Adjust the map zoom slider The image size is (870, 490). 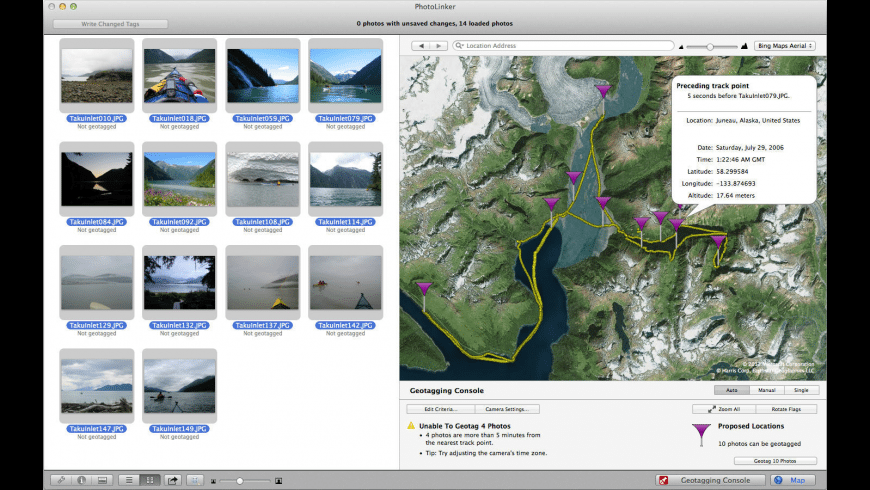point(712,47)
